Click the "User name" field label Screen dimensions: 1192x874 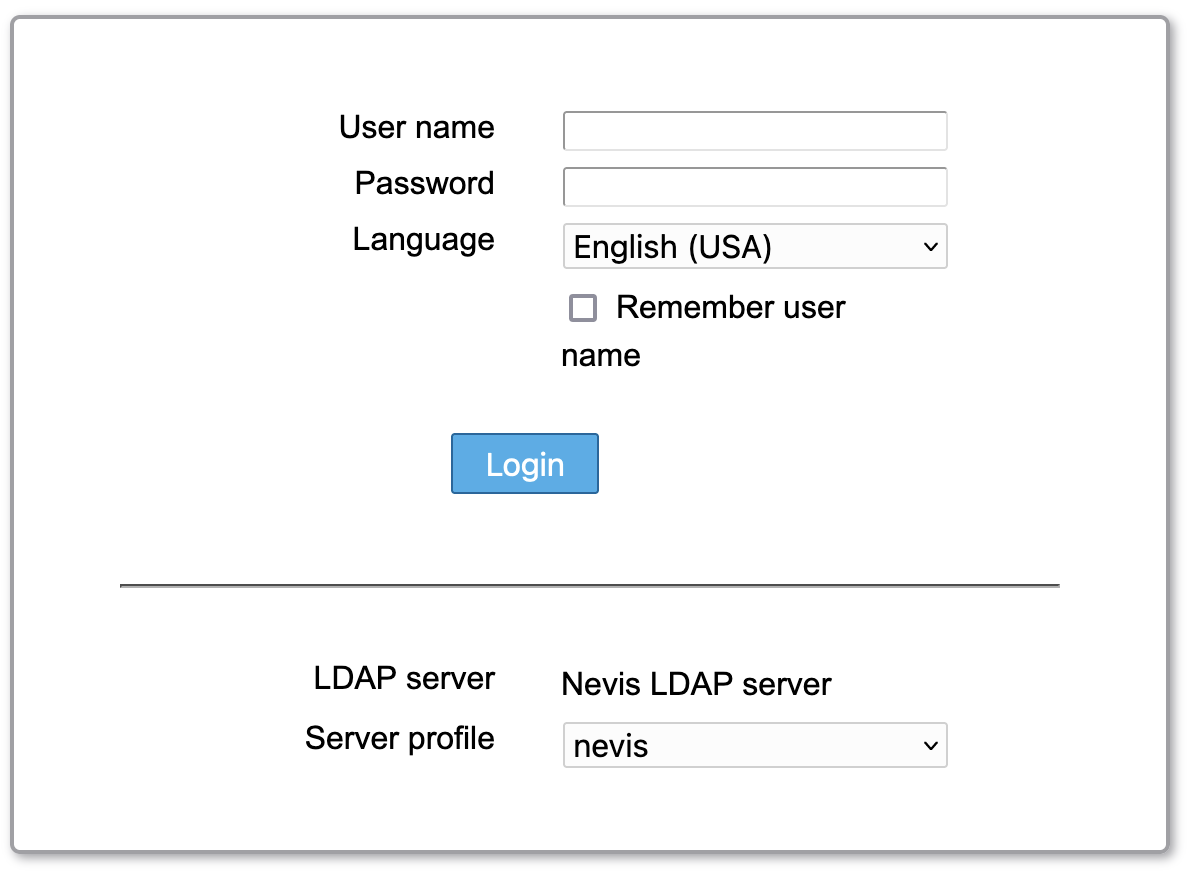pos(416,128)
